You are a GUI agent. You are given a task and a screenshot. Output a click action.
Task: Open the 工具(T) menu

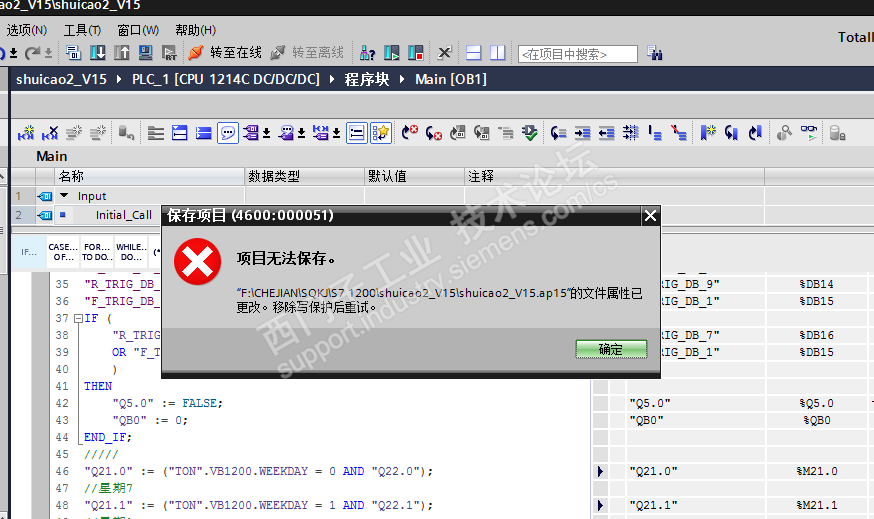pos(82,30)
